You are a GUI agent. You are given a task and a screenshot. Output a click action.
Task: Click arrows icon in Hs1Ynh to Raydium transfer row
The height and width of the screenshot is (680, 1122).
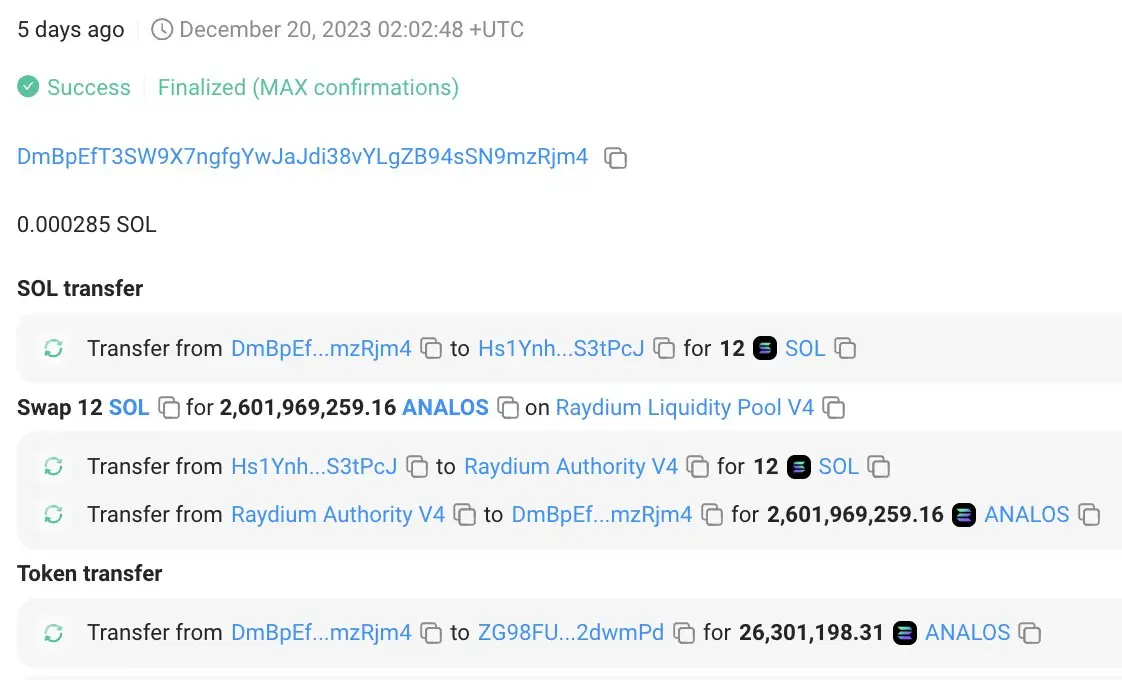coord(54,467)
